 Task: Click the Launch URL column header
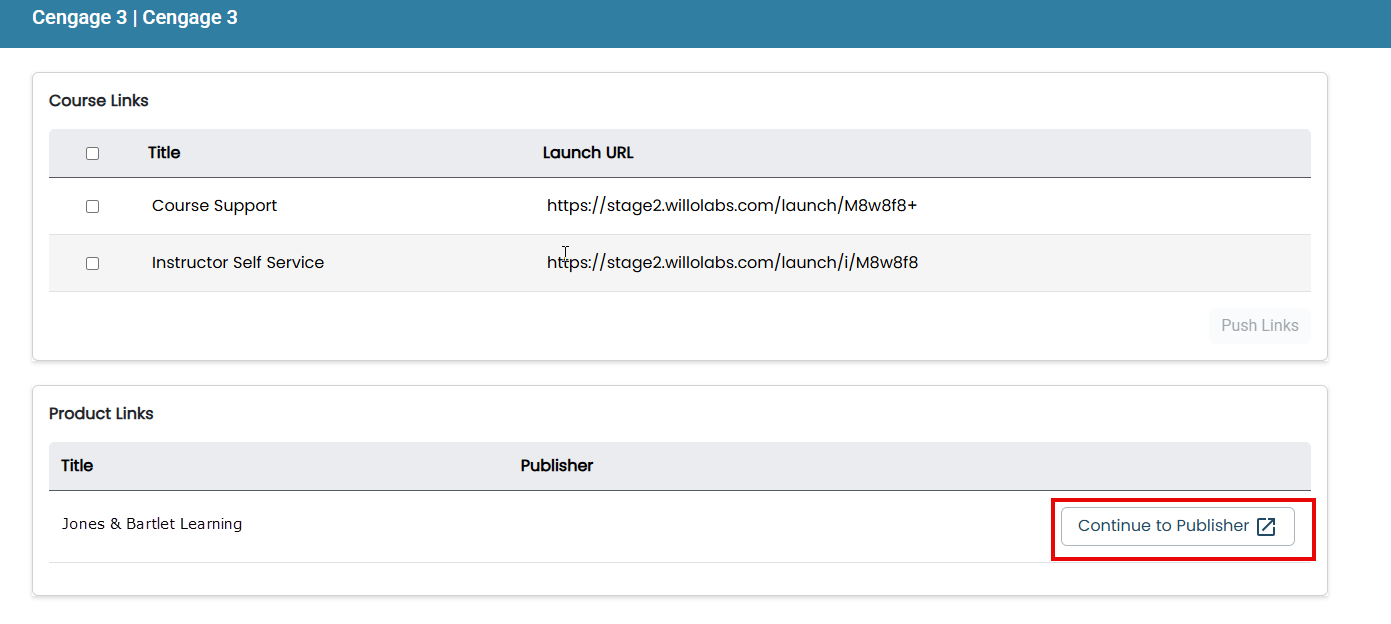pos(588,153)
